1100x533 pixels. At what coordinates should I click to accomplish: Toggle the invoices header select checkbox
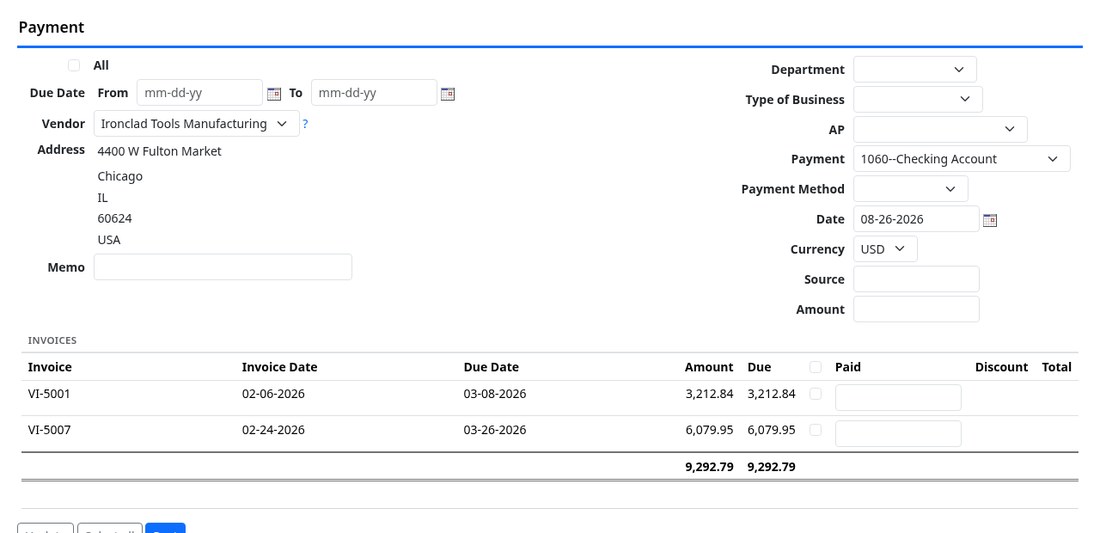pos(815,367)
